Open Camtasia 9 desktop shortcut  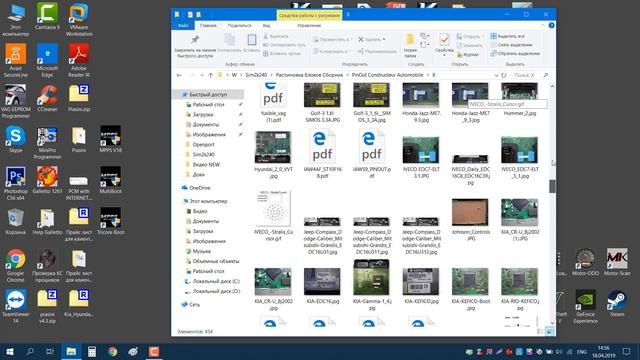tap(47, 16)
